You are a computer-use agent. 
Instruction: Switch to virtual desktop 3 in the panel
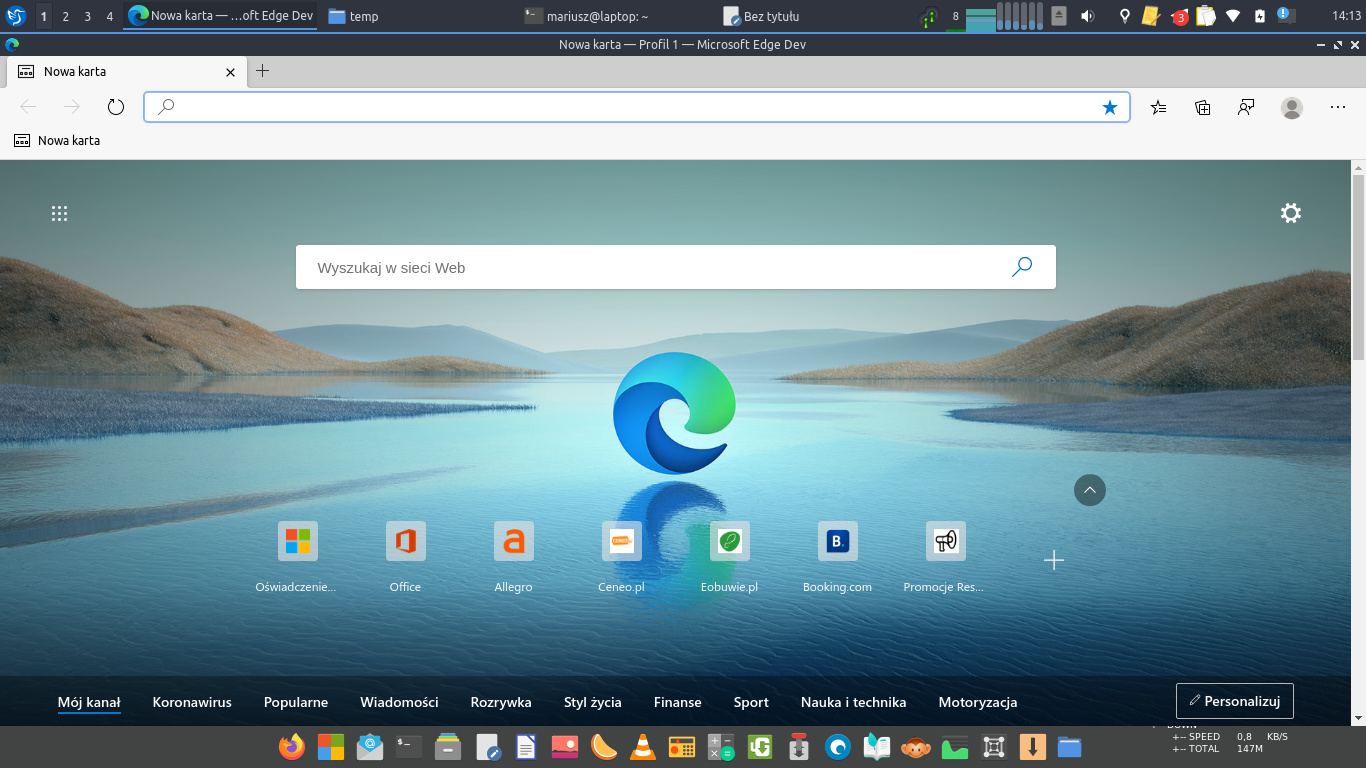coord(88,16)
